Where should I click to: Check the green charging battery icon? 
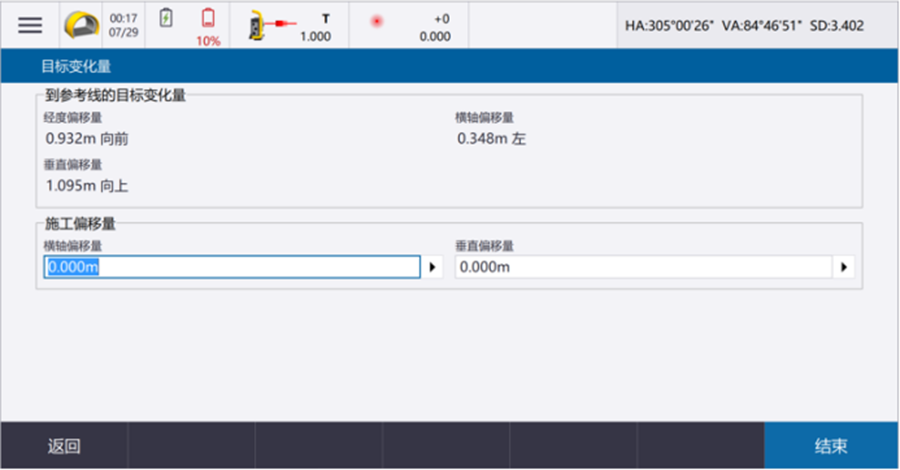(166, 18)
